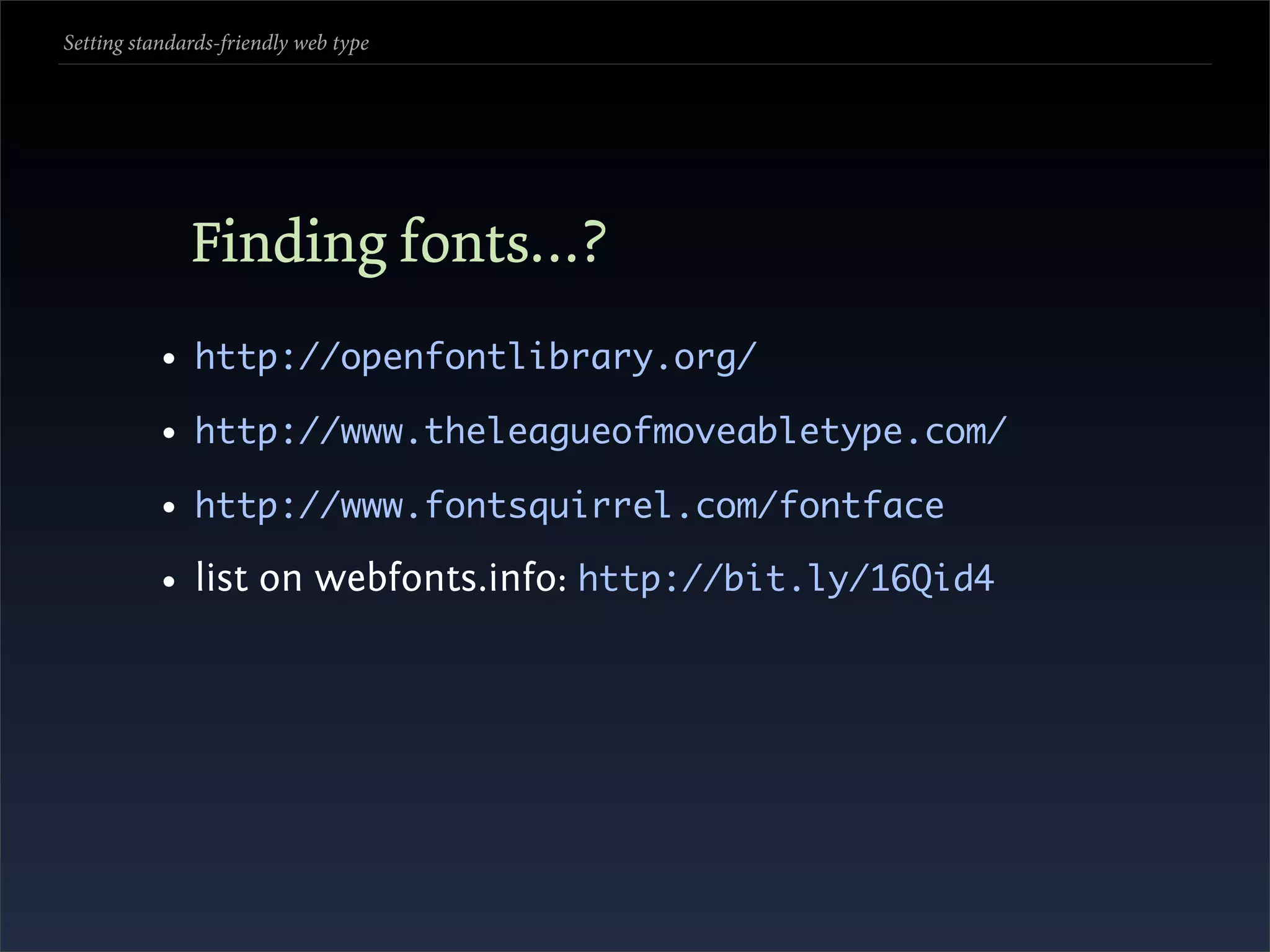The width and height of the screenshot is (1270, 952).
Task: Open the fontsquirrel.com/fontface link
Action: pyautogui.click(x=569, y=506)
